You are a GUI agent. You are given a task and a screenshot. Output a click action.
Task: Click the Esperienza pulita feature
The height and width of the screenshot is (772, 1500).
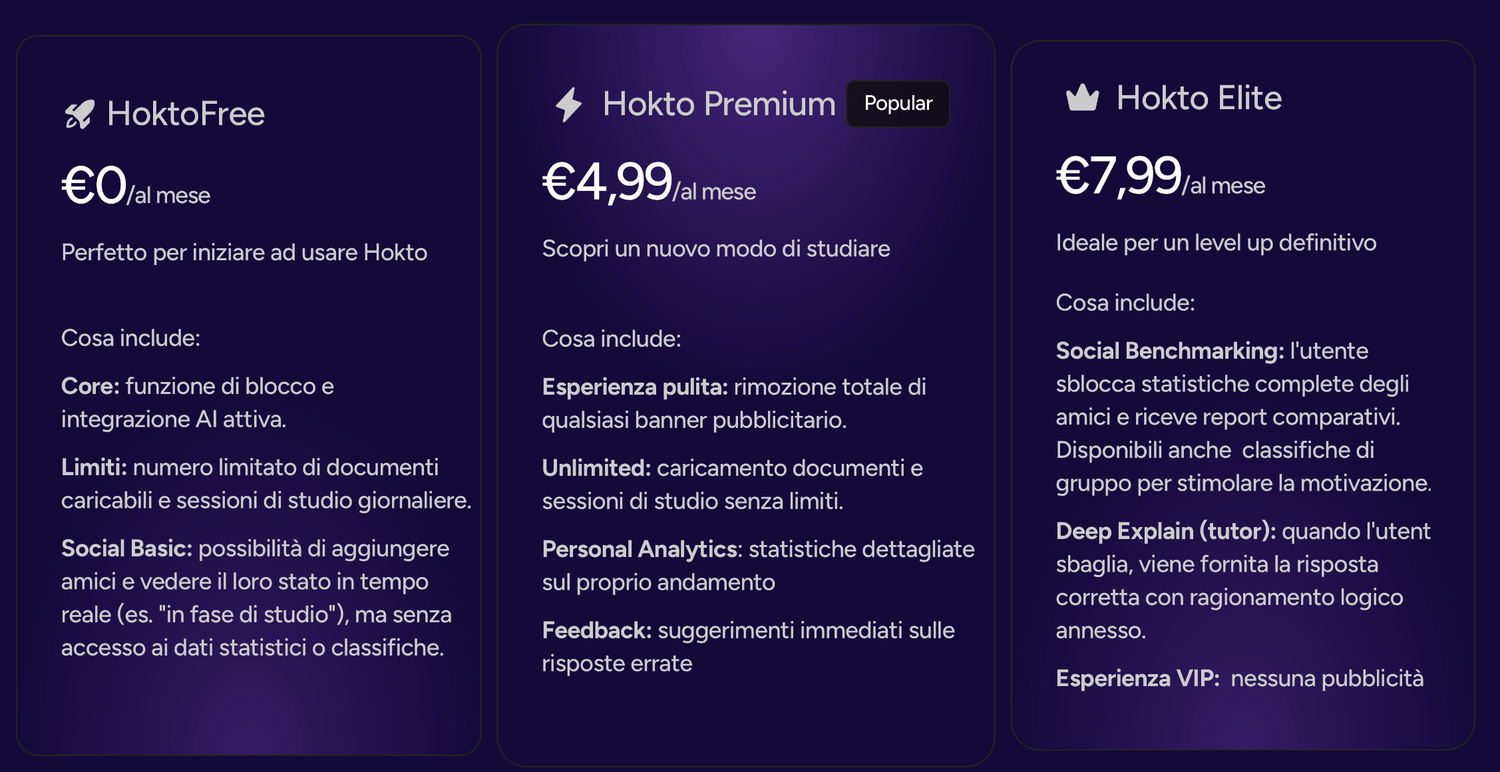tap(734, 404)
